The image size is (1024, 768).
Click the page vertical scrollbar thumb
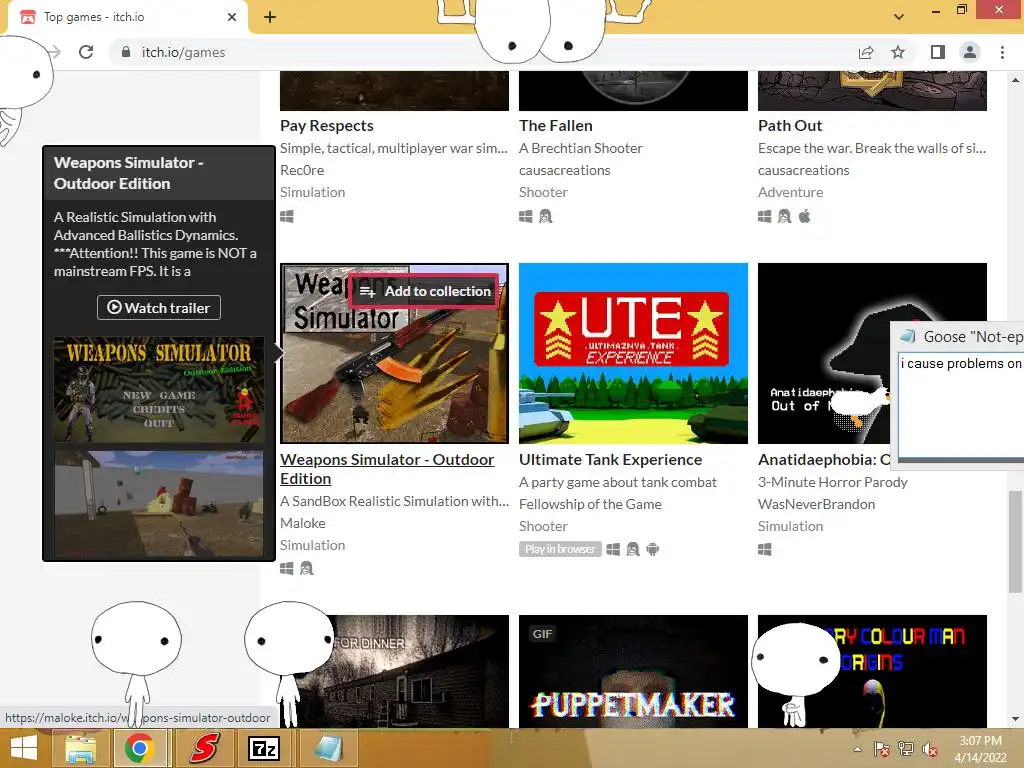(x=1015, y=542)
